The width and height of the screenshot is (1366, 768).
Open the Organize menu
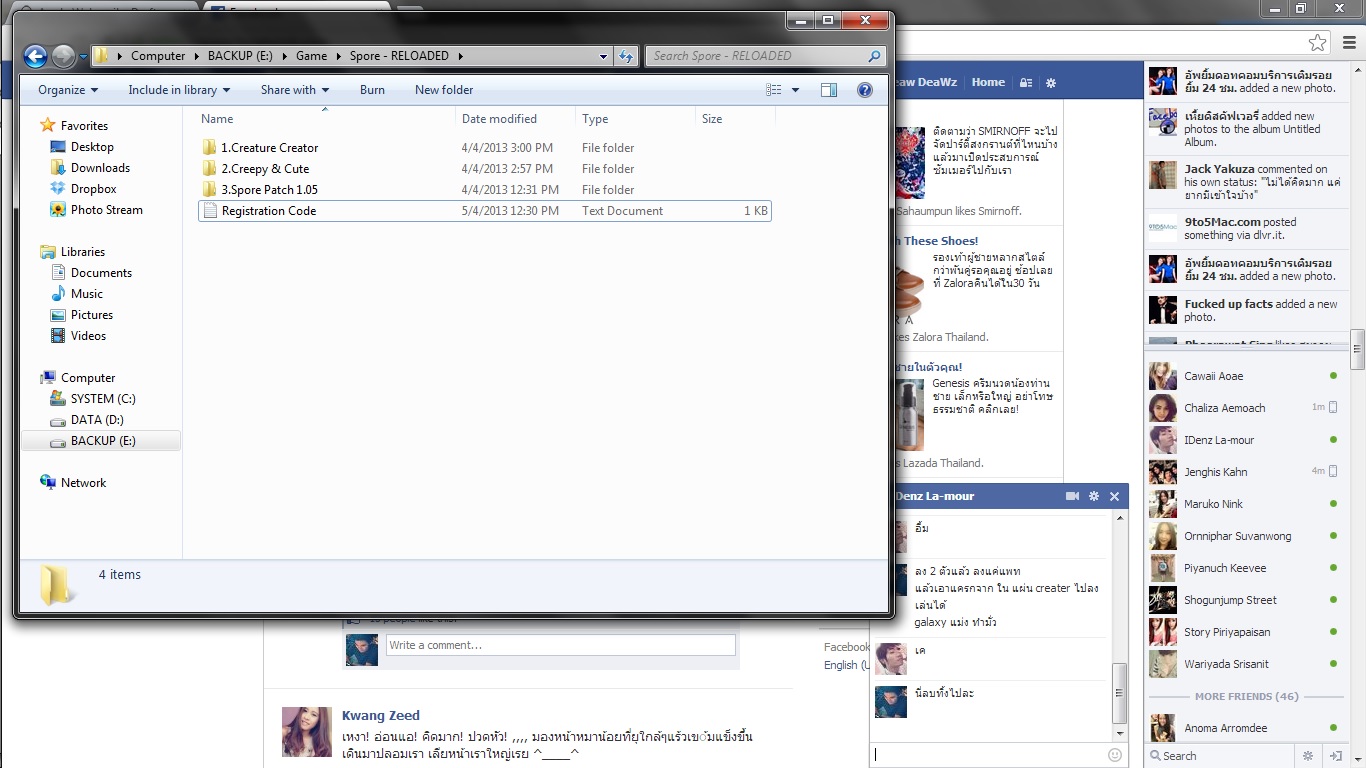pyautogui.click(x=68, y=90)
